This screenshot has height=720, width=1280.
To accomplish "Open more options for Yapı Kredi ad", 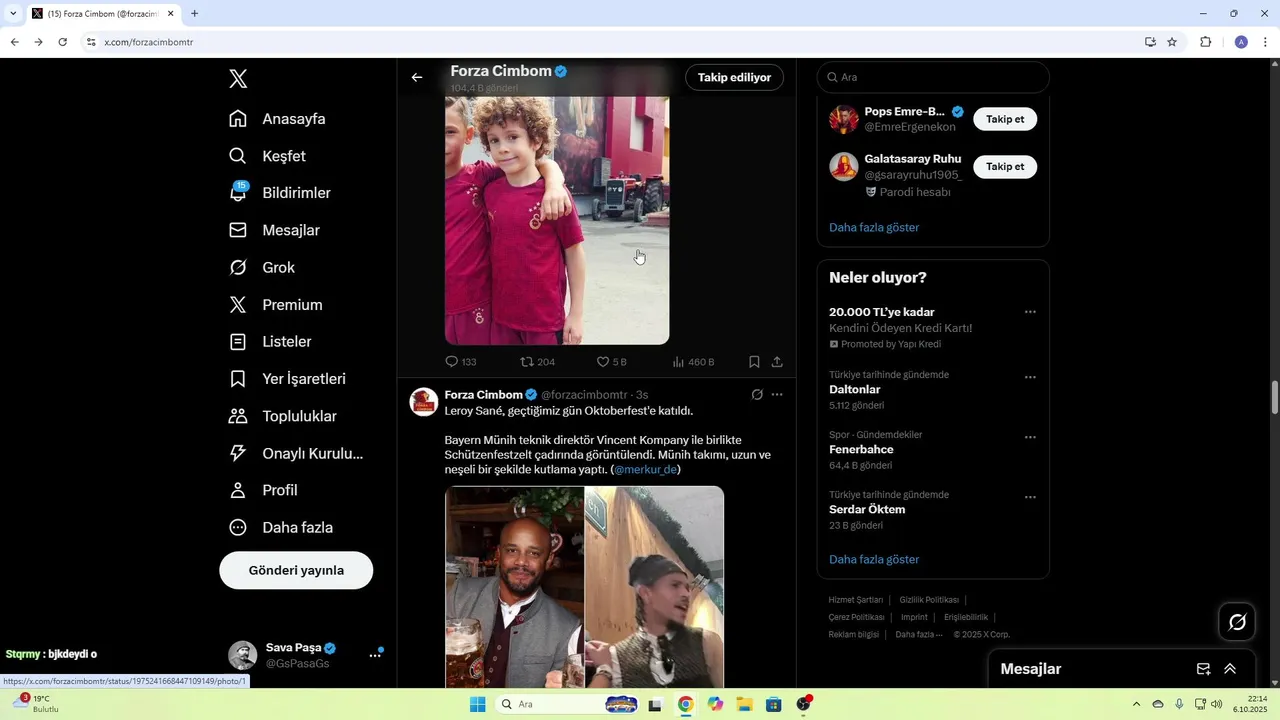I will tap(1030, 312).
